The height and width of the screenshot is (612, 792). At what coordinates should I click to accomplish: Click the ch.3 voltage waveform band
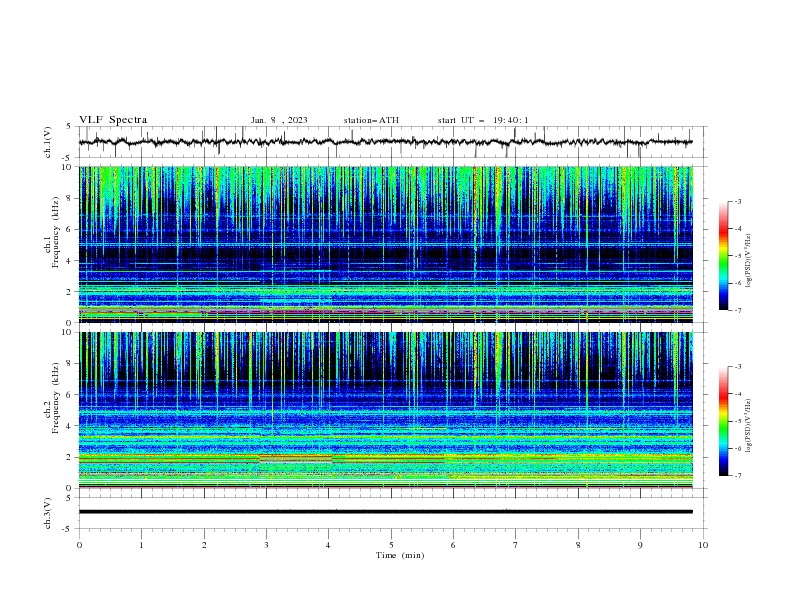point(386,512)
